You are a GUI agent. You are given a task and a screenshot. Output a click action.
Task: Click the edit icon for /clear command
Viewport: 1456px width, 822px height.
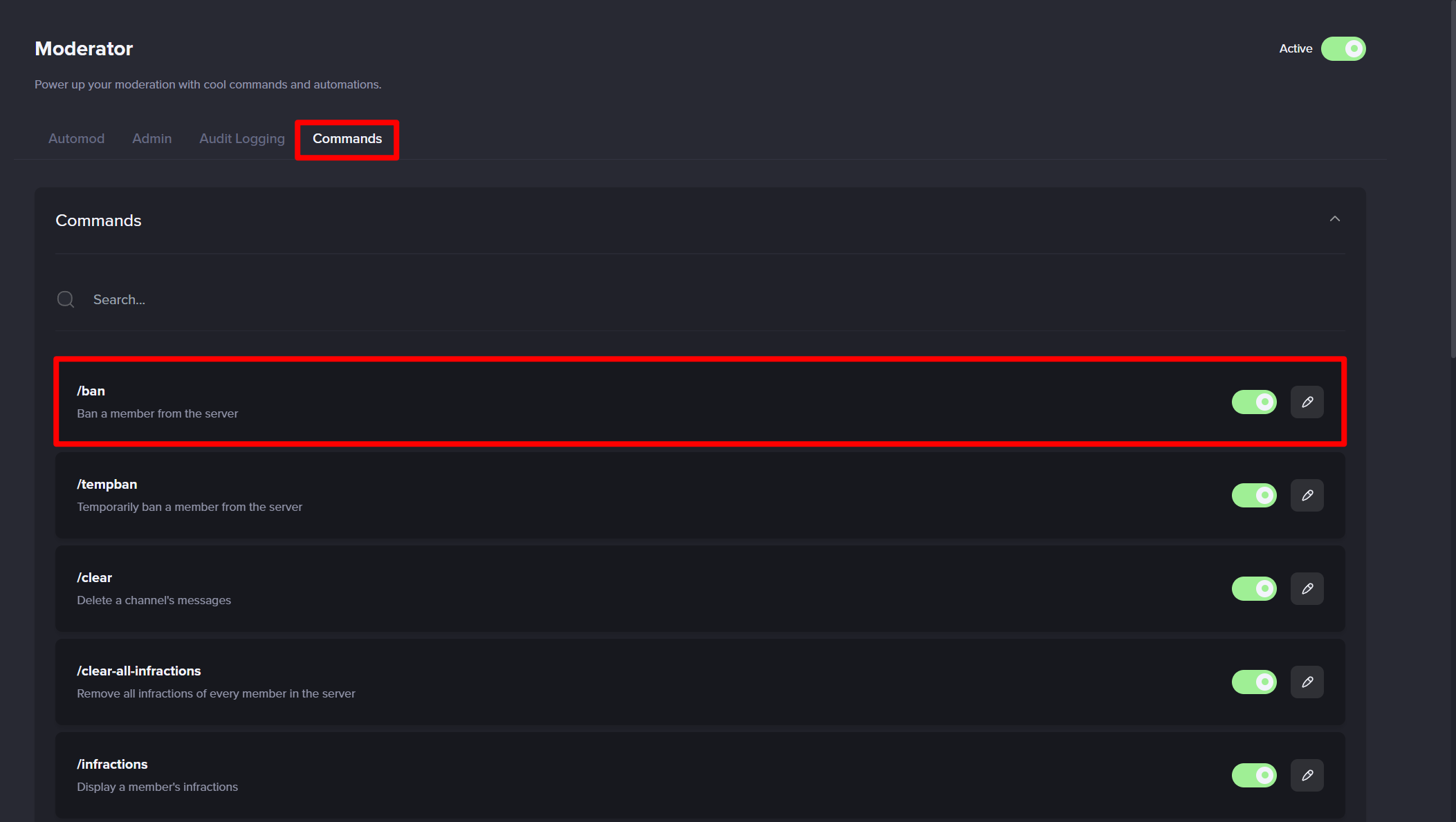[x=1307, y=588]
